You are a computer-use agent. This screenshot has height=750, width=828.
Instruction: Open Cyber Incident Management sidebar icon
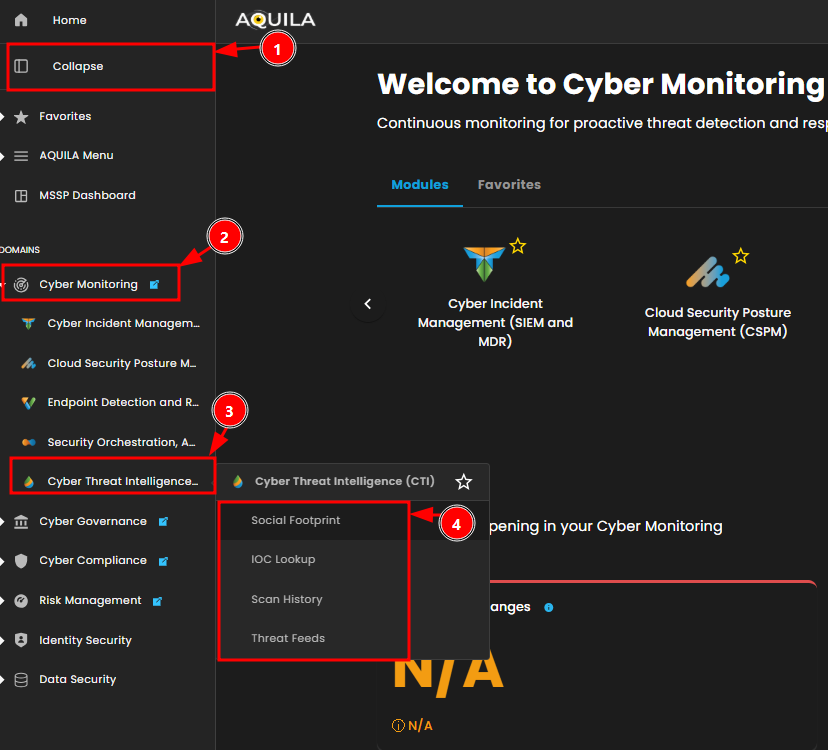pyautogui.click(x=28, y=323)
